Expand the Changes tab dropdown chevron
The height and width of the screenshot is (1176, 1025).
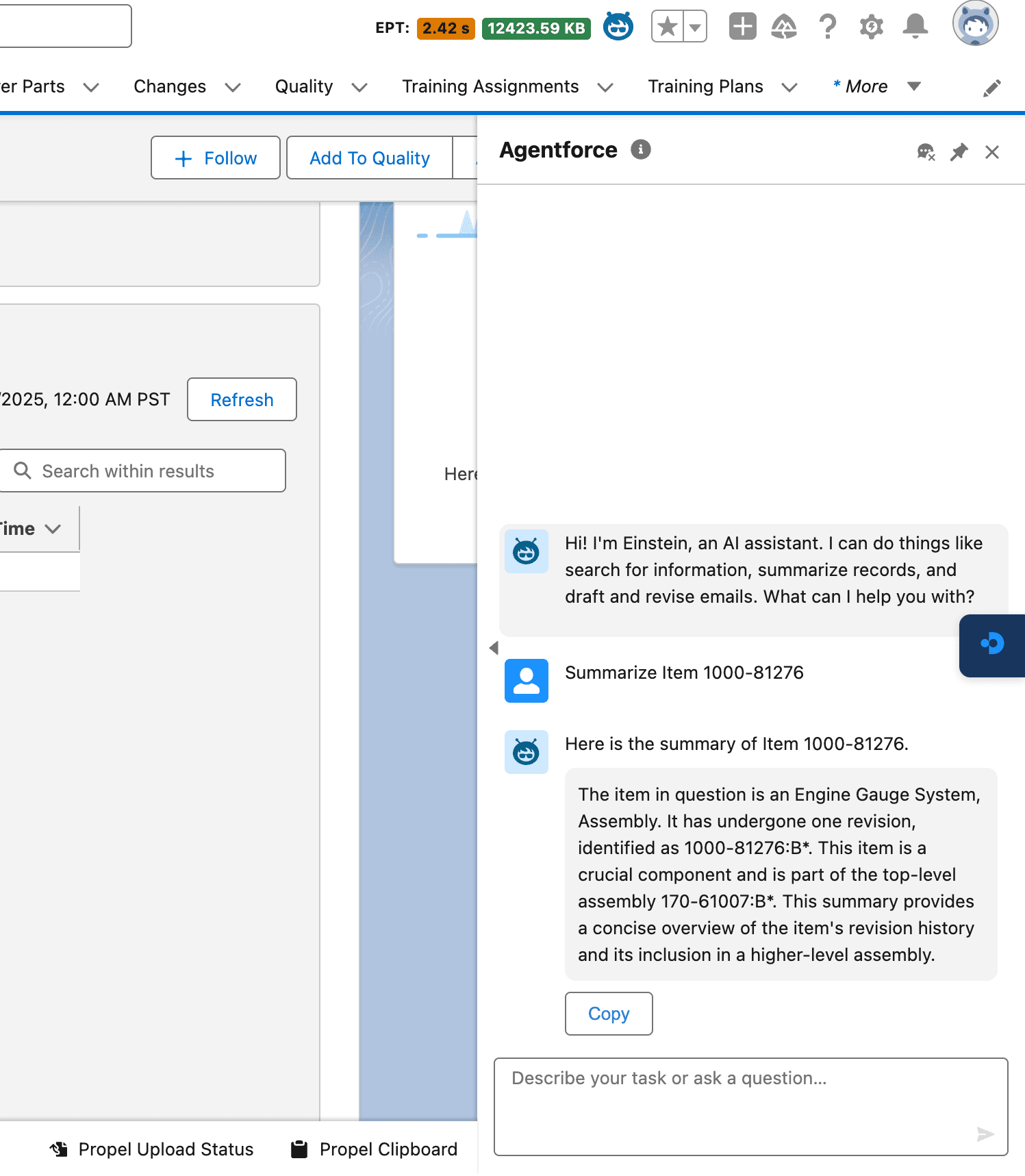point(233,87)
